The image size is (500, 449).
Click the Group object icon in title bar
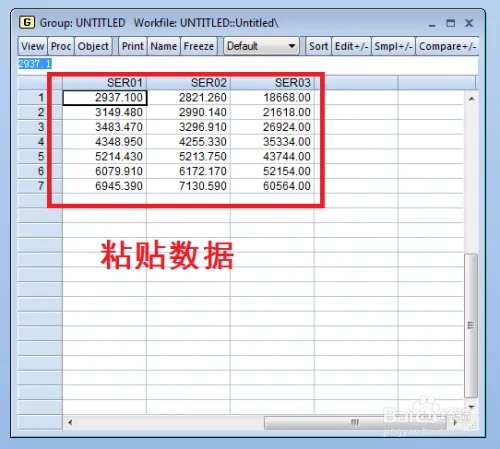[x=27, y=23]
